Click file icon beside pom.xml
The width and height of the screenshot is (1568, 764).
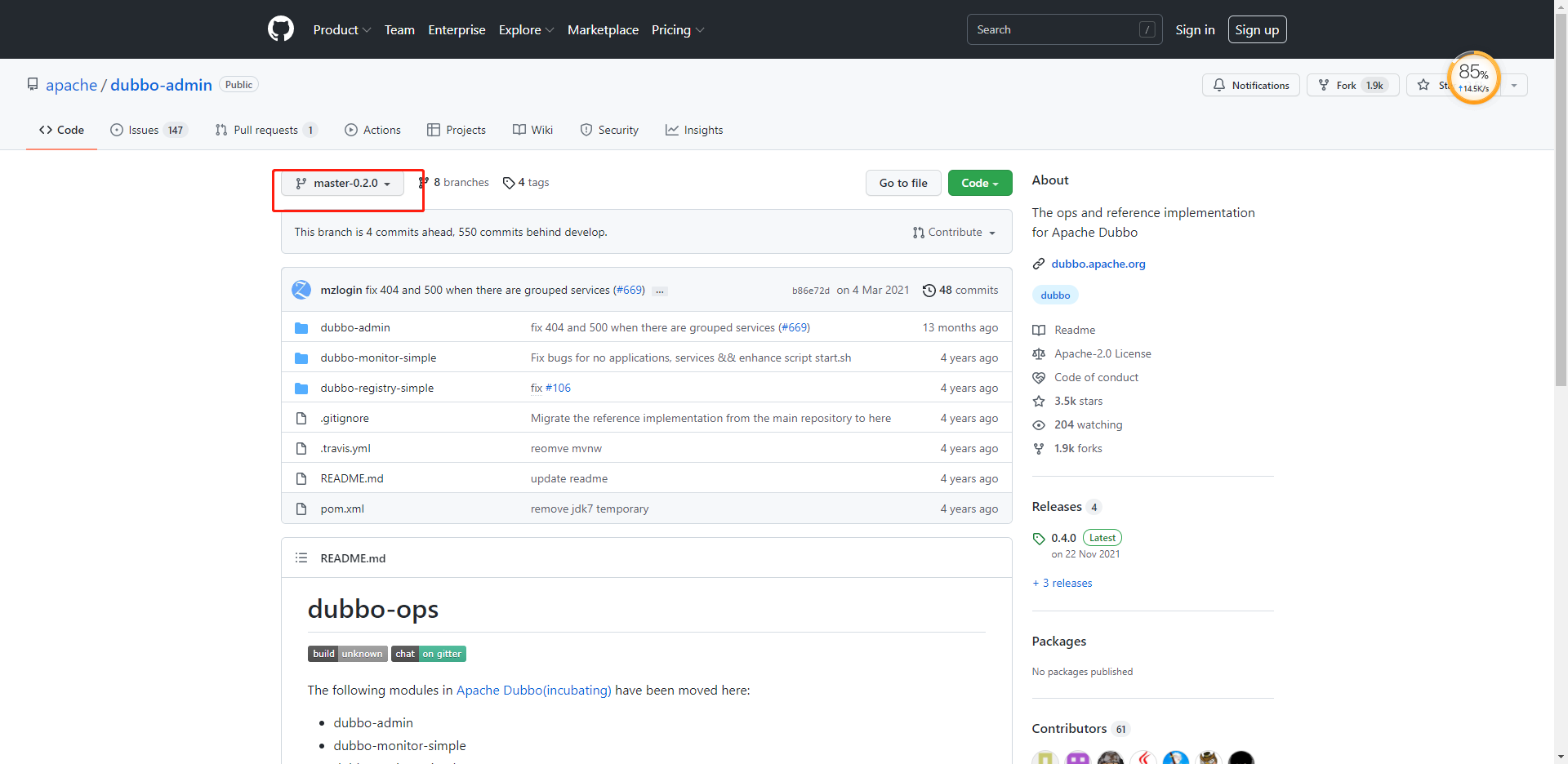pos(301,509)
